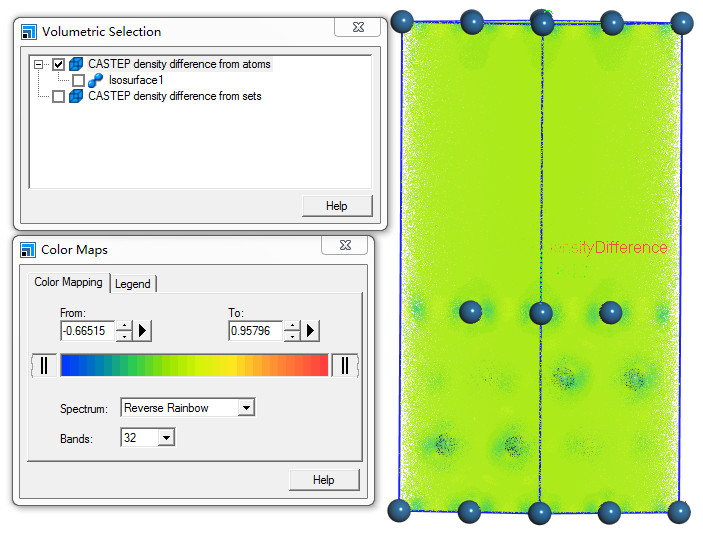The width and height of the screenshot is (703, 536).
Task: Click Help in the Volumetric Selection dialog
Action: [336, 206]
